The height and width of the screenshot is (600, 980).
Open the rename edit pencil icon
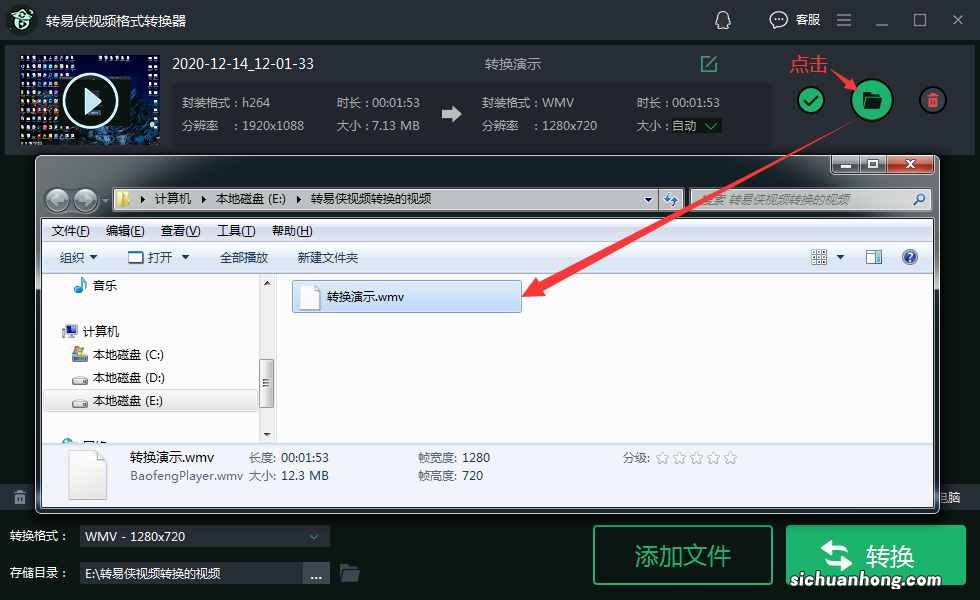[709, 63]
